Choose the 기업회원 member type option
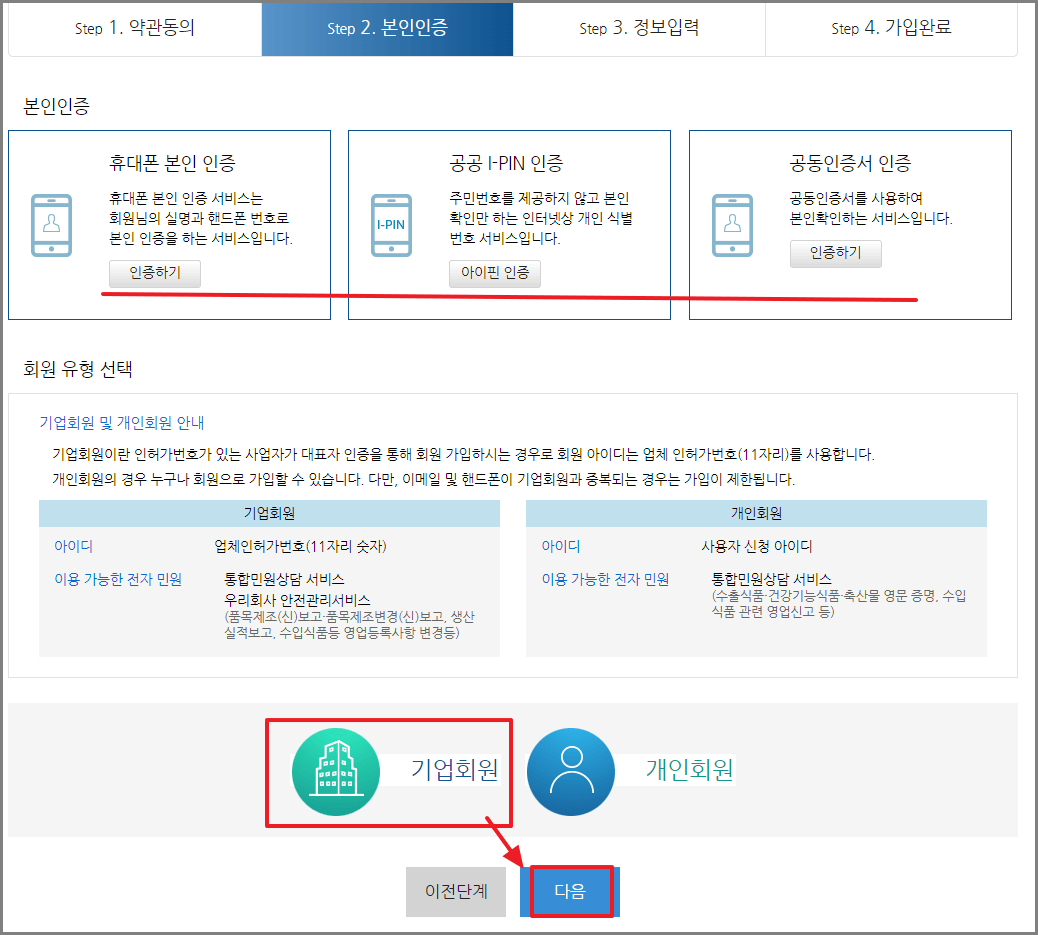 [x=389, y=770]
